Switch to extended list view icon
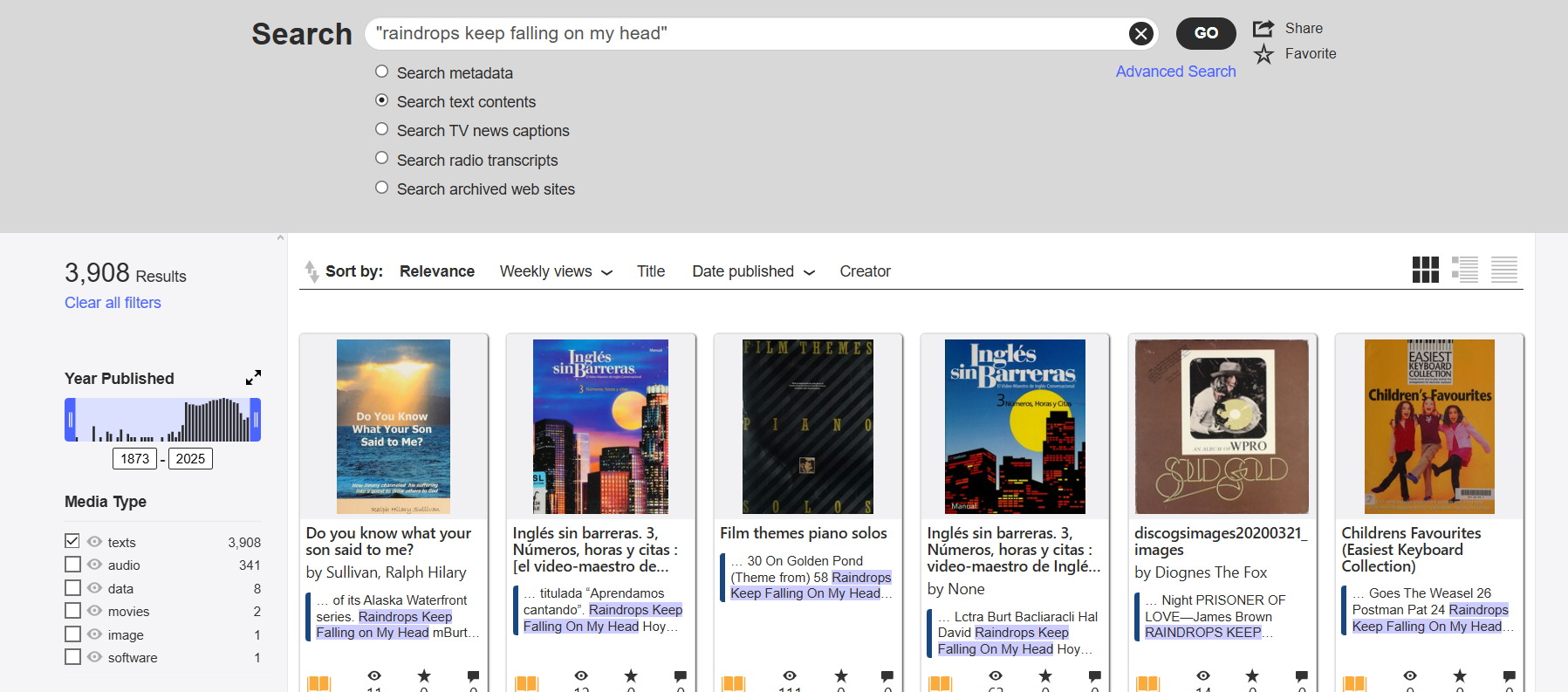The height and width of the screenshot is (692, 1568). point(1465,270)
